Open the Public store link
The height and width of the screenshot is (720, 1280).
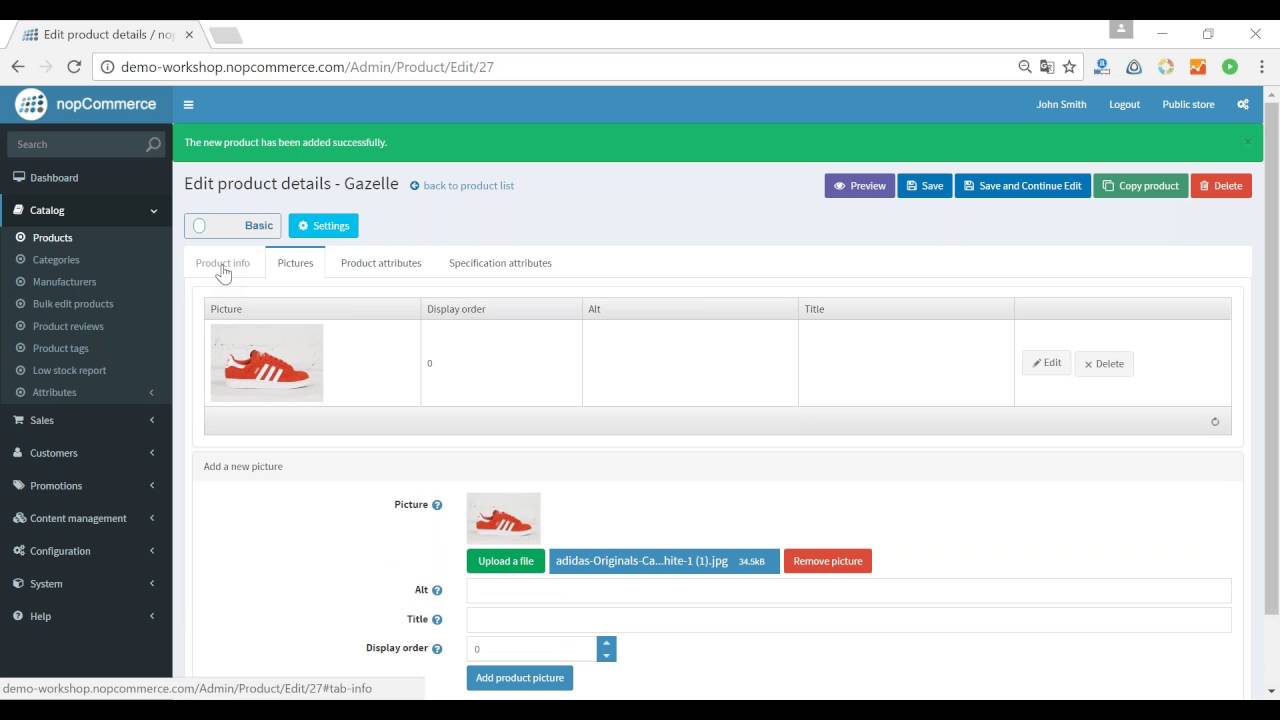click(x=1188, y=104)
